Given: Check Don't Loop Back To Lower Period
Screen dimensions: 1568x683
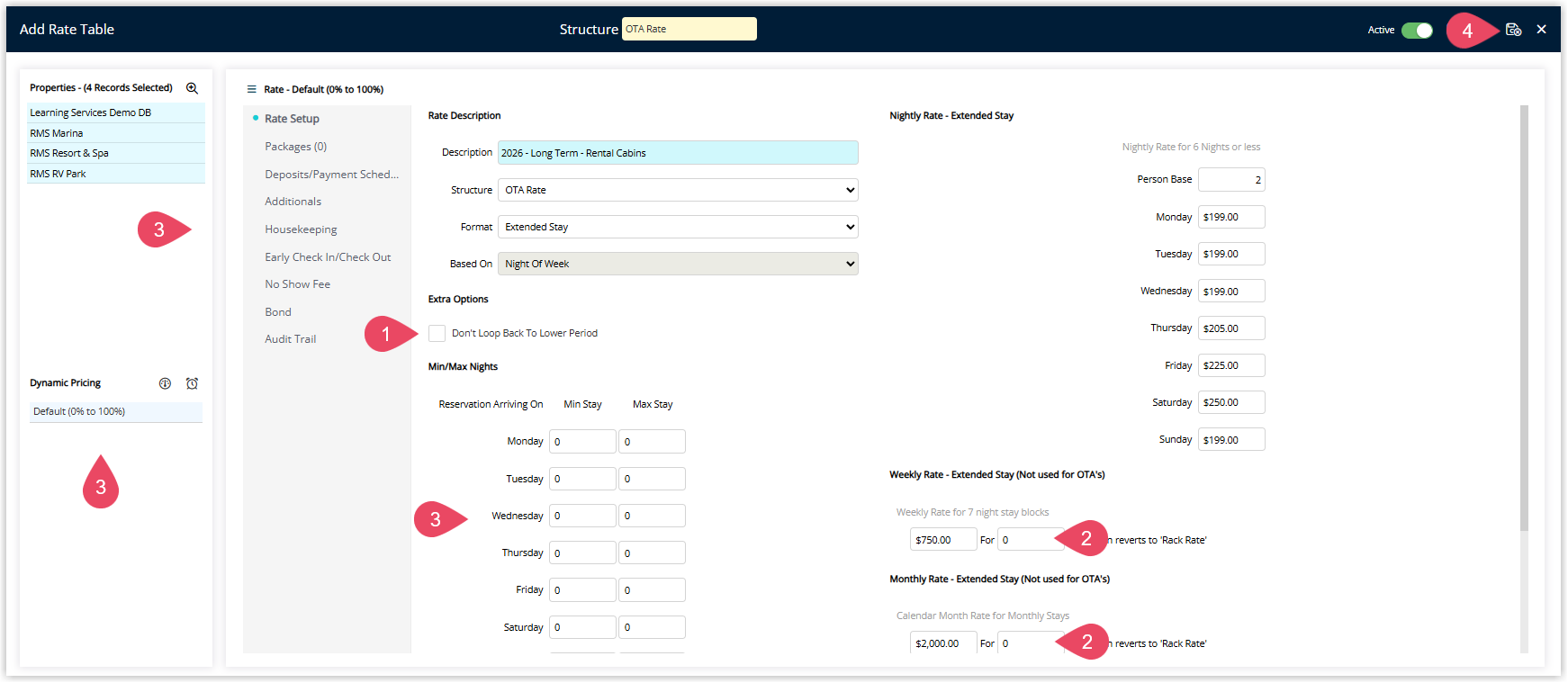Looking at the screenshot, I should tap(437, 333).
